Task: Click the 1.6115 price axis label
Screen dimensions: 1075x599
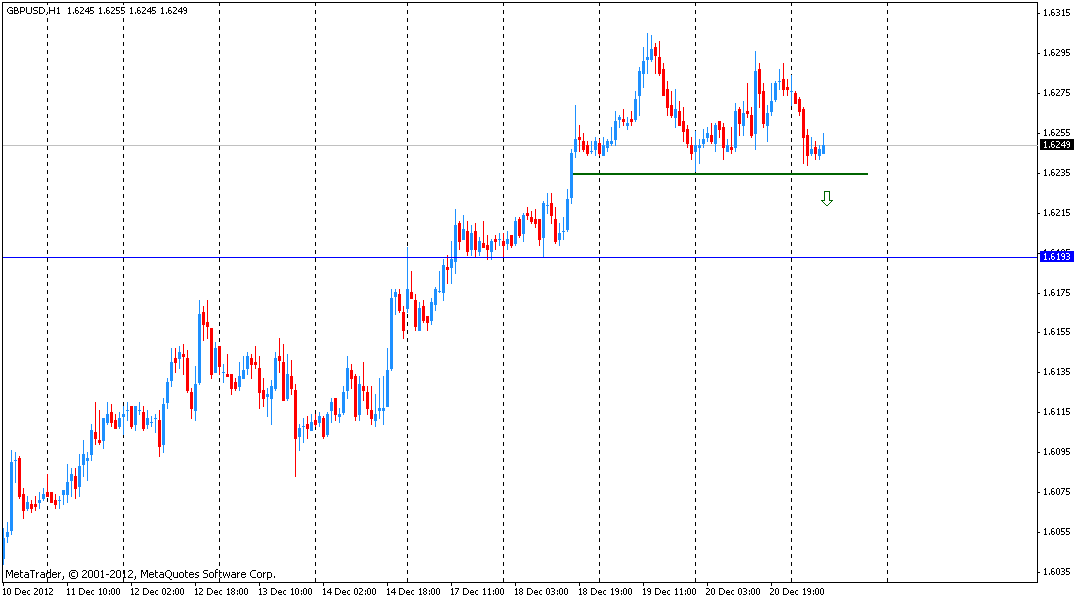Action: (1056, 412)
